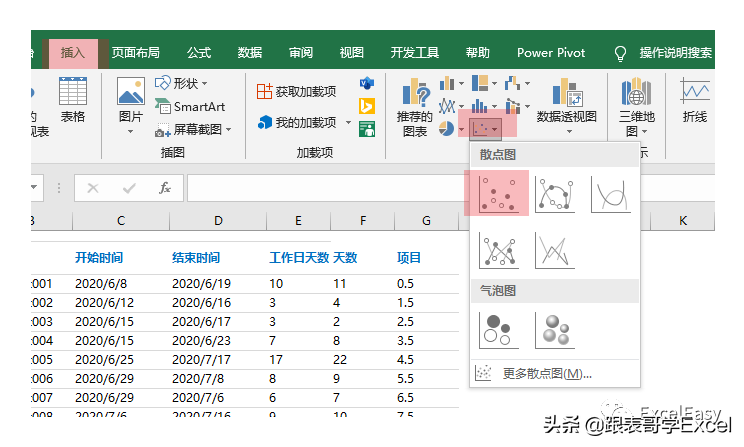The width and height of the screenshot is (744, 447).
Task: Open the Power Pivot tab
Action: (x=551, y=53)
